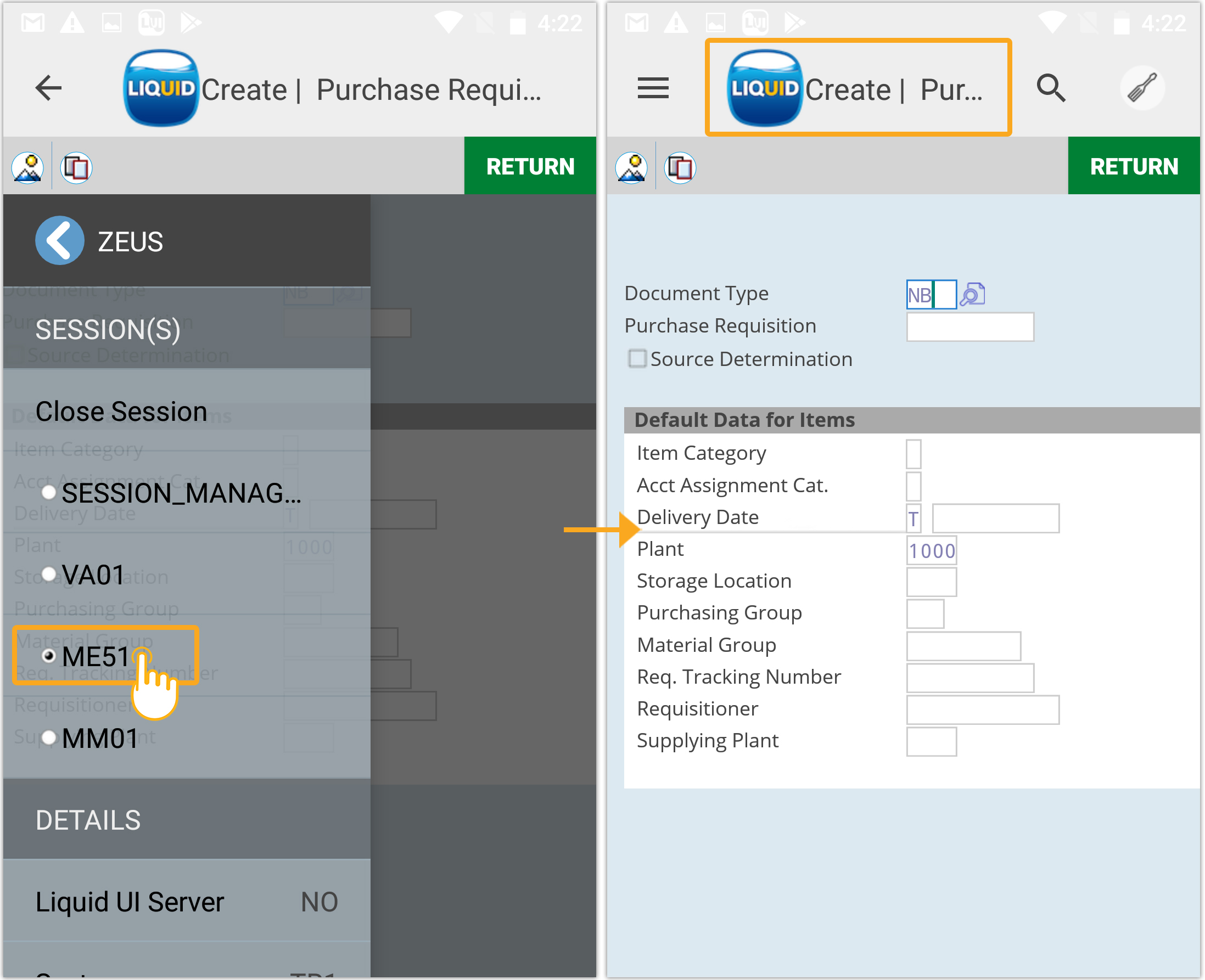Select the VA01 session radio button

[x=49, y=575]
